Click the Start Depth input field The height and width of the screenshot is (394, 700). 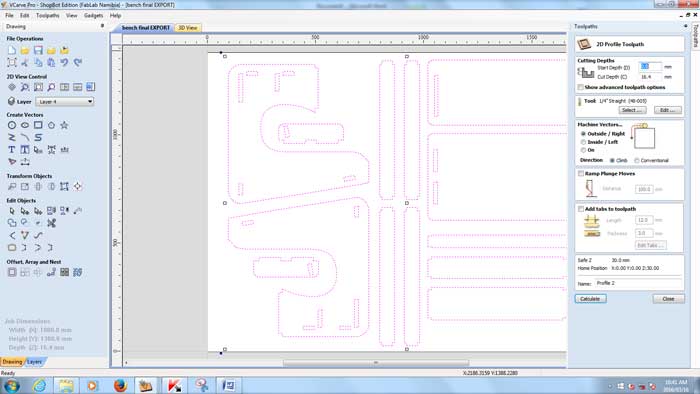(x=650, y=67)
